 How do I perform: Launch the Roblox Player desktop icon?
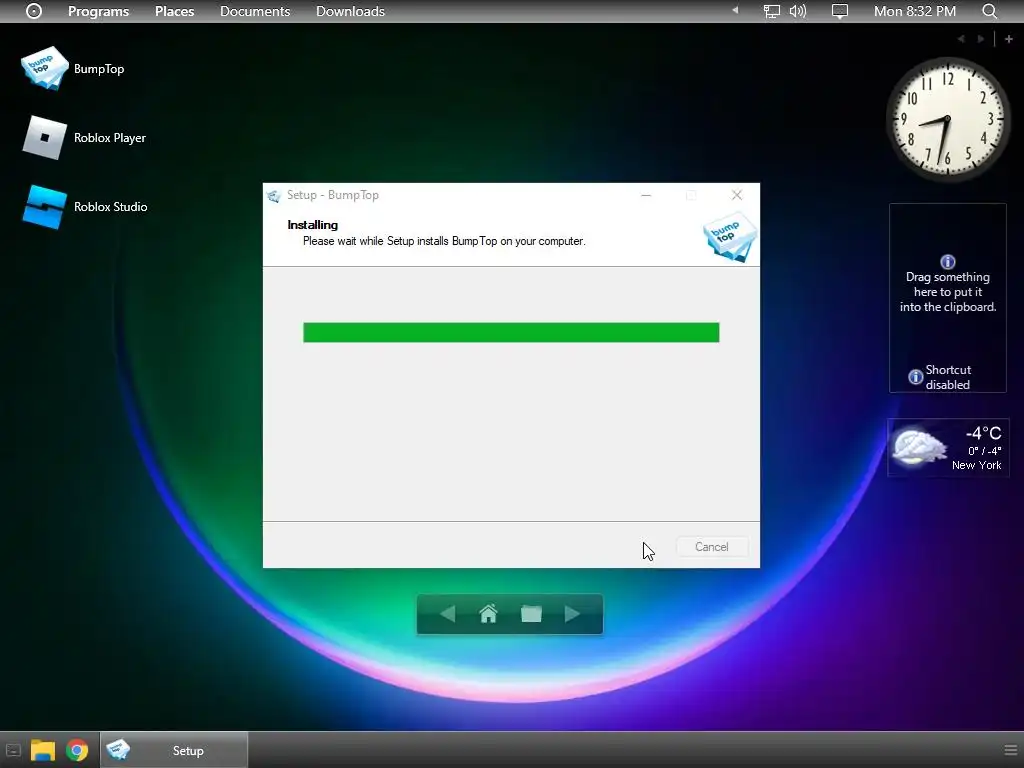44,138
